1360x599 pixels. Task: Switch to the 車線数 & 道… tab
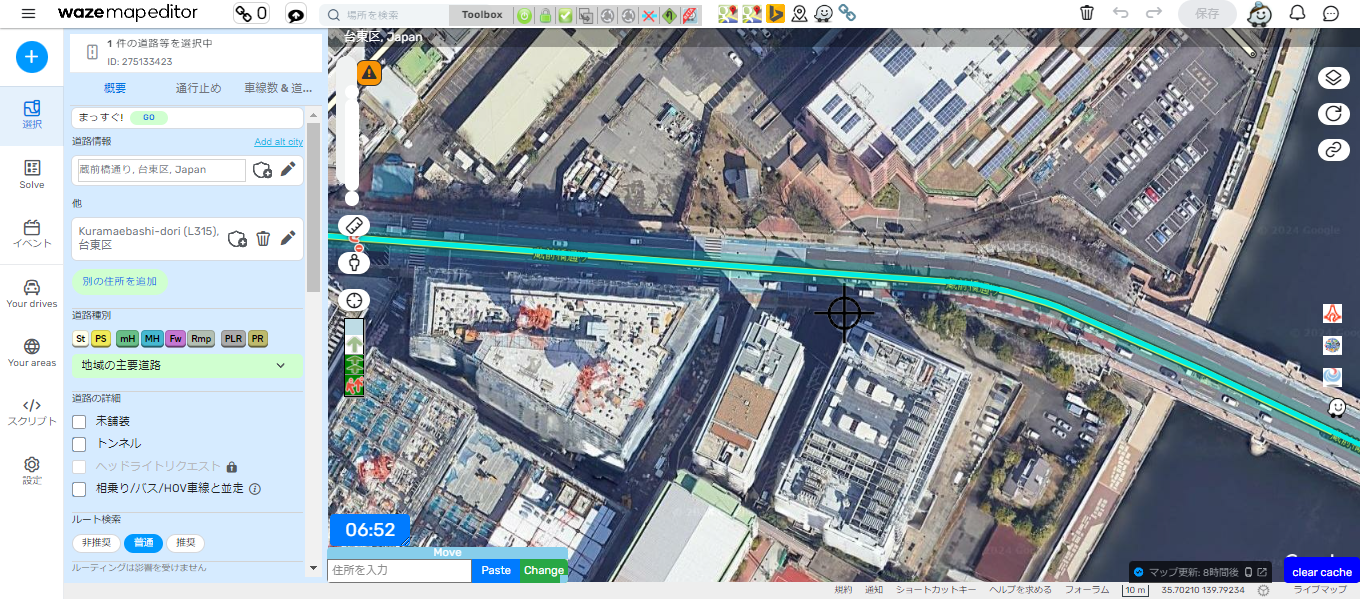(278, 88)
